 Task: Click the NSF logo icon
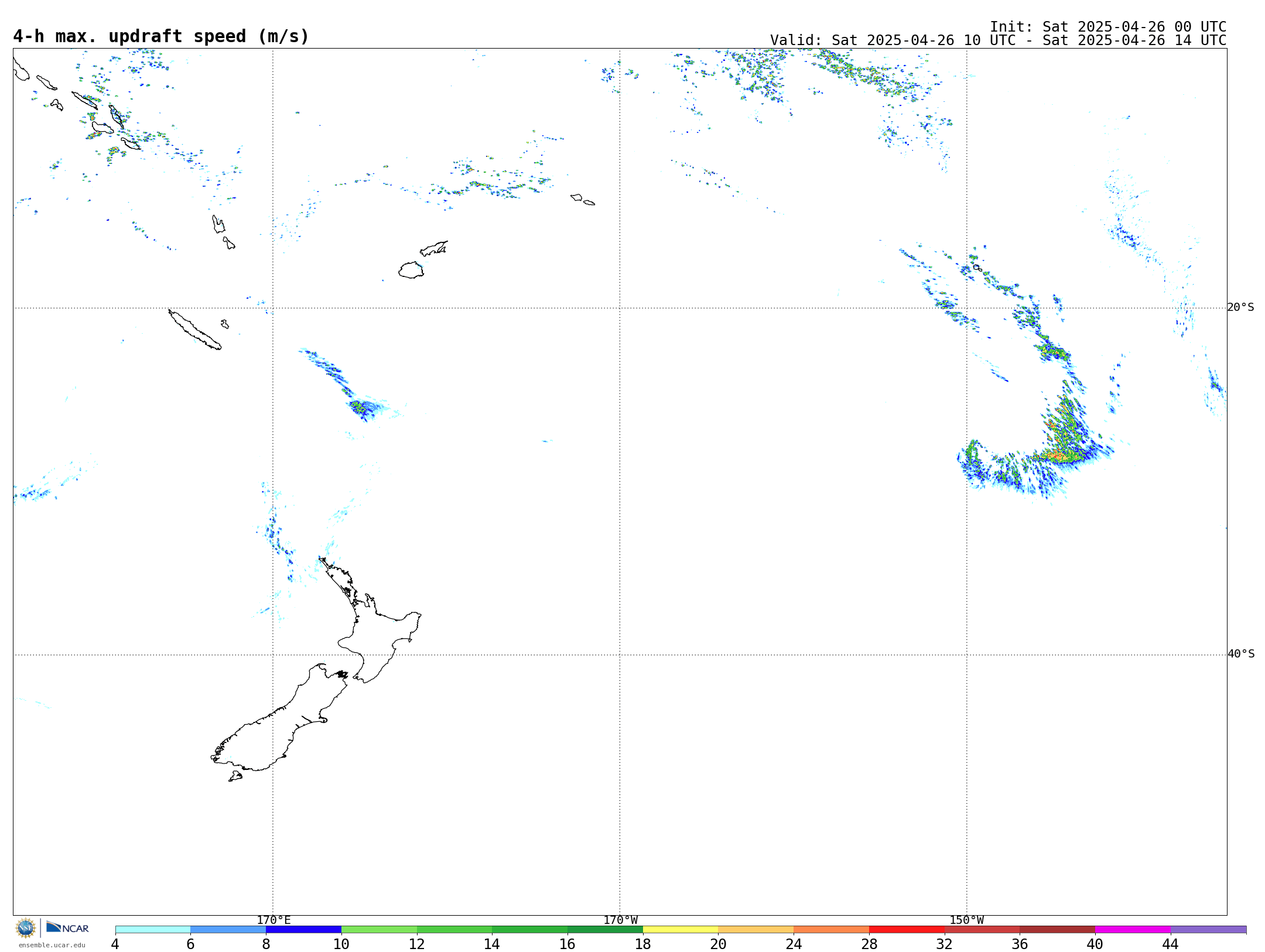coord(26,928)
